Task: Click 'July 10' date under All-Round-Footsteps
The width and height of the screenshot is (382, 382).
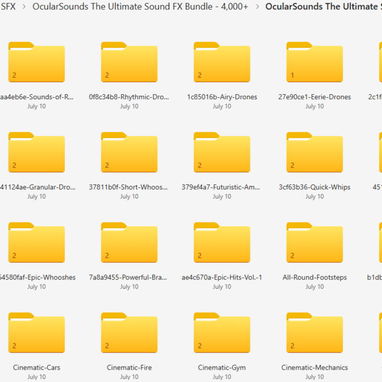Action: click(x=315, y=287)
